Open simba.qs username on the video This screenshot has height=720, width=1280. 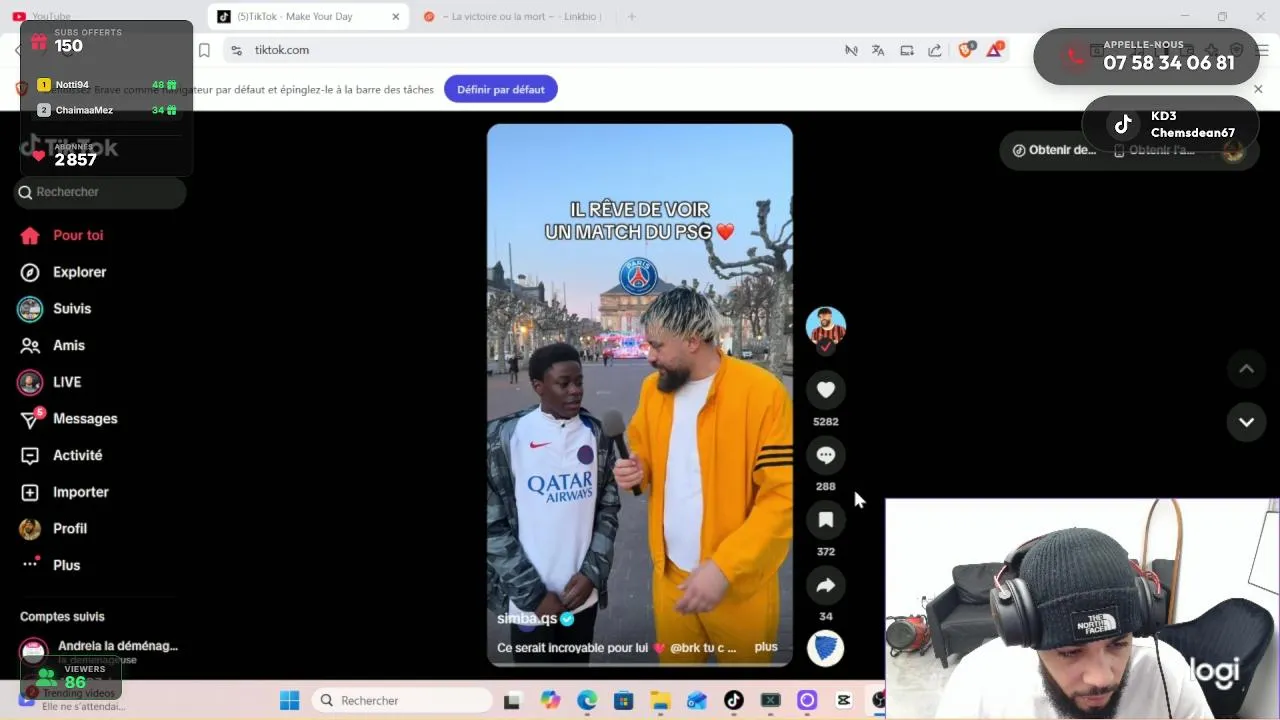527,618
